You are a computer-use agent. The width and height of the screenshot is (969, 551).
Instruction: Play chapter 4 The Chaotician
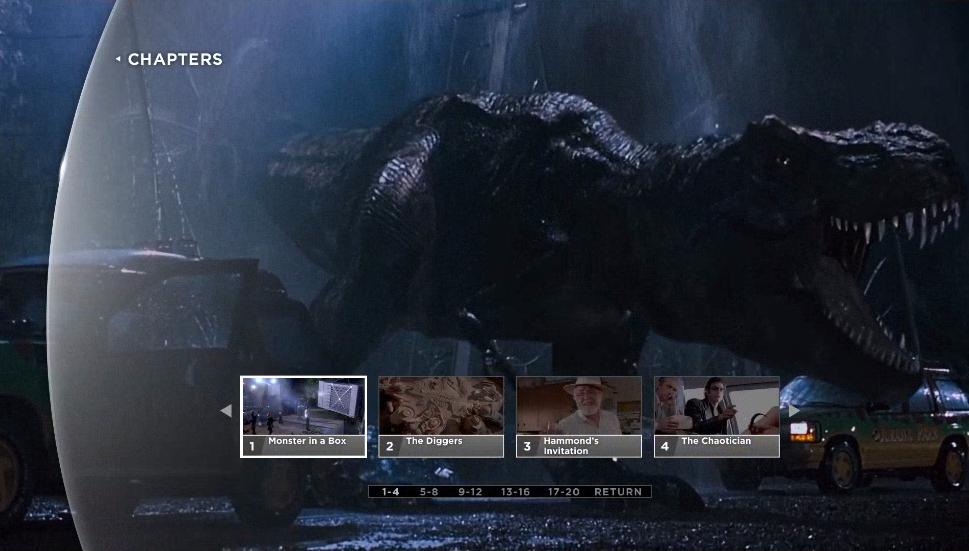717,417
